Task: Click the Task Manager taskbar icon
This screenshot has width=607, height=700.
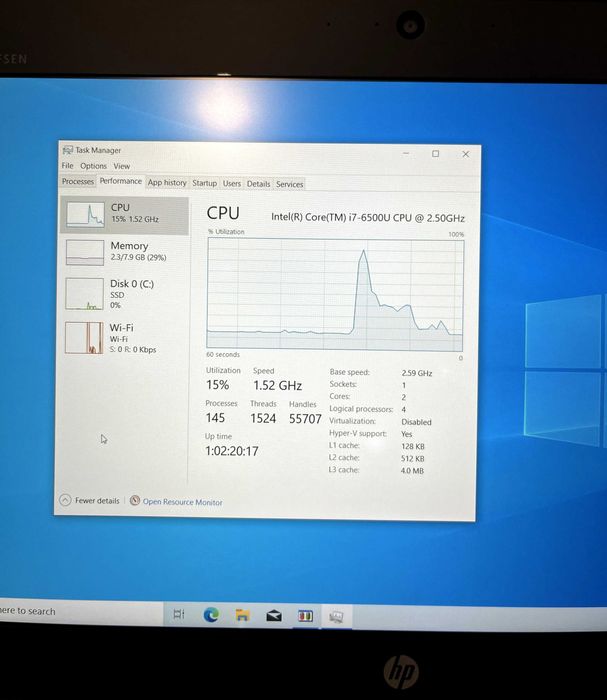Action: (x=336, y=617)
